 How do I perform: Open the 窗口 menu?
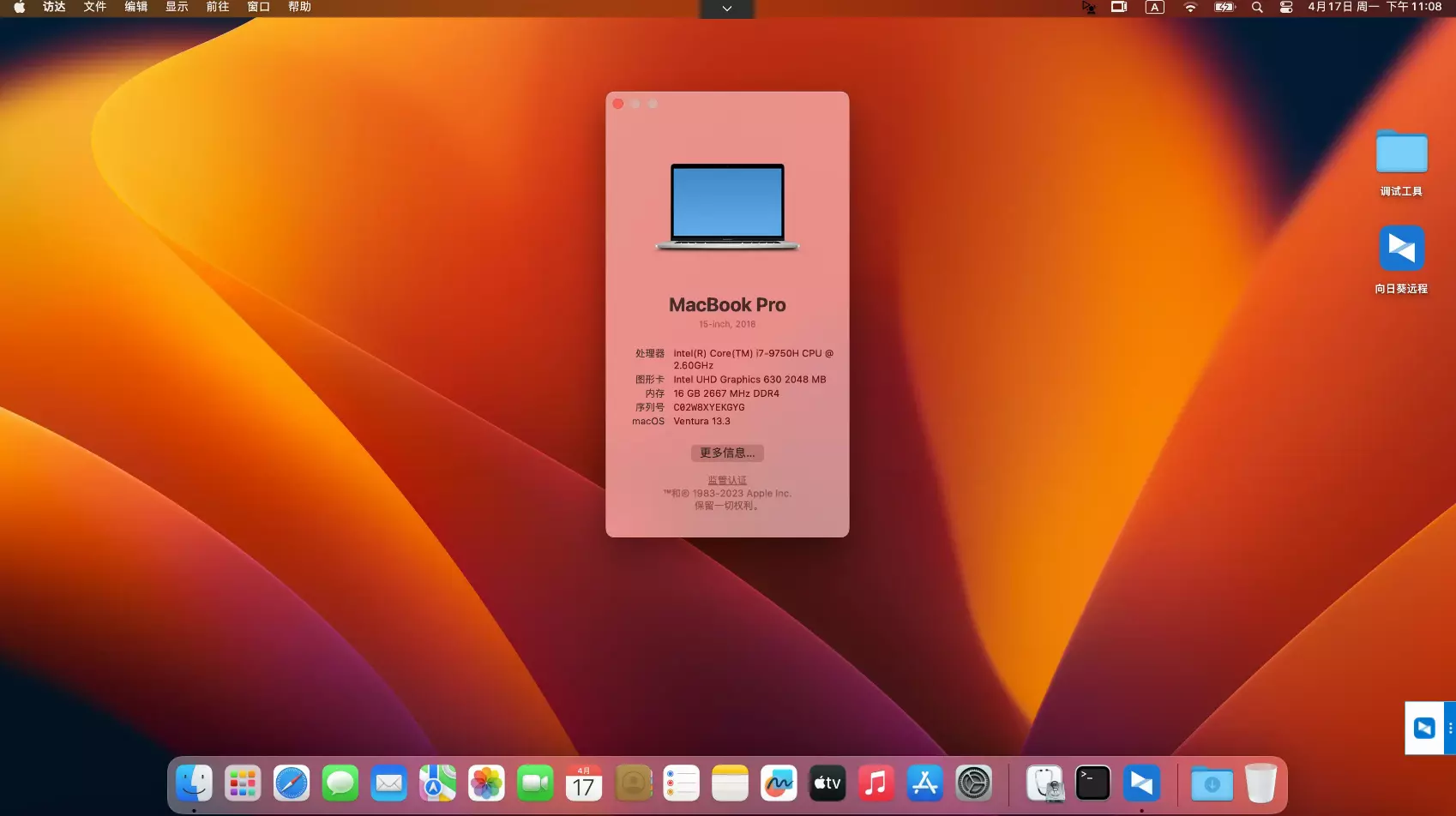coord(258,8)
